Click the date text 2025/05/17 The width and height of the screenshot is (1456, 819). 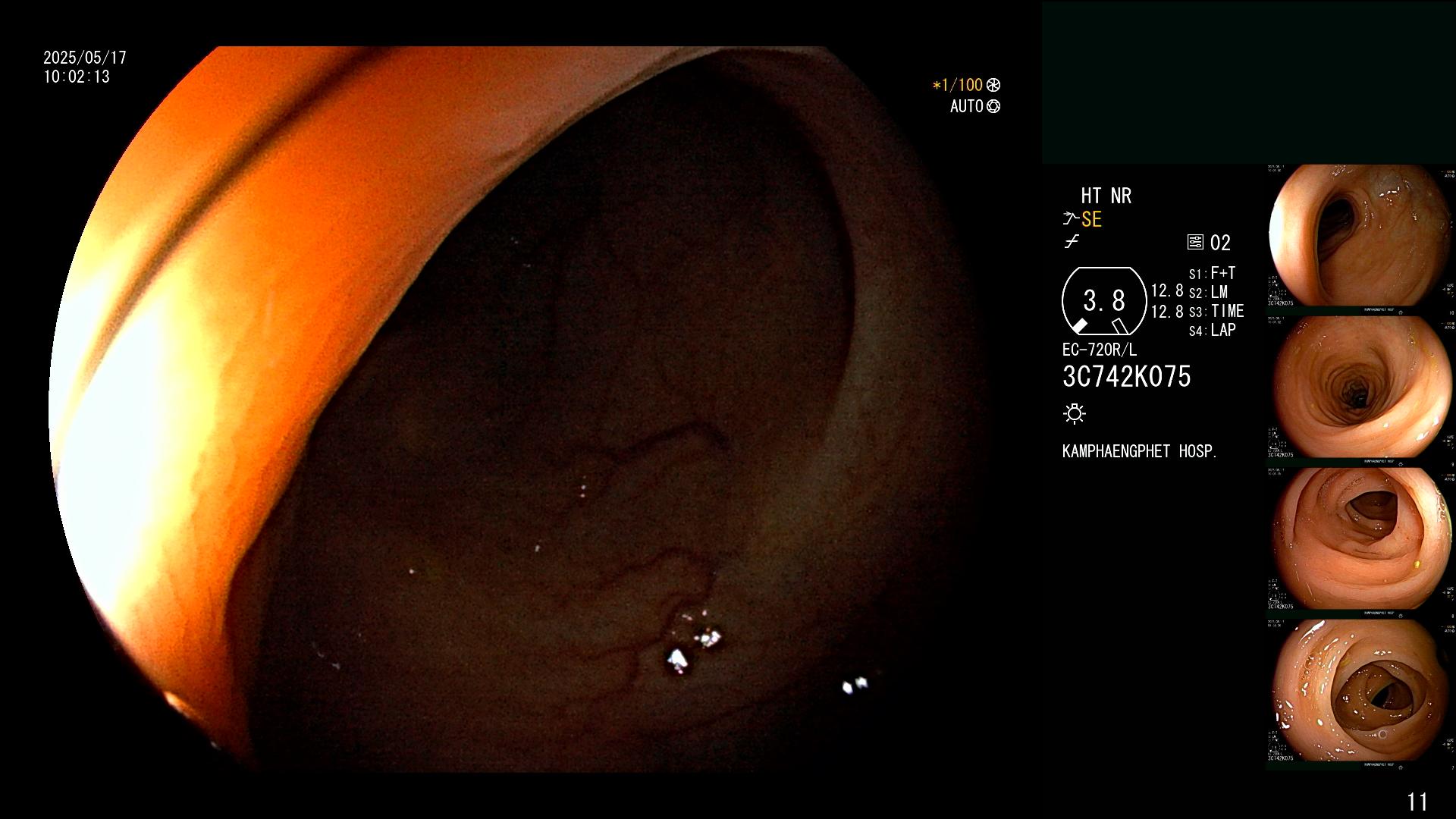click(x=85, y=58)
